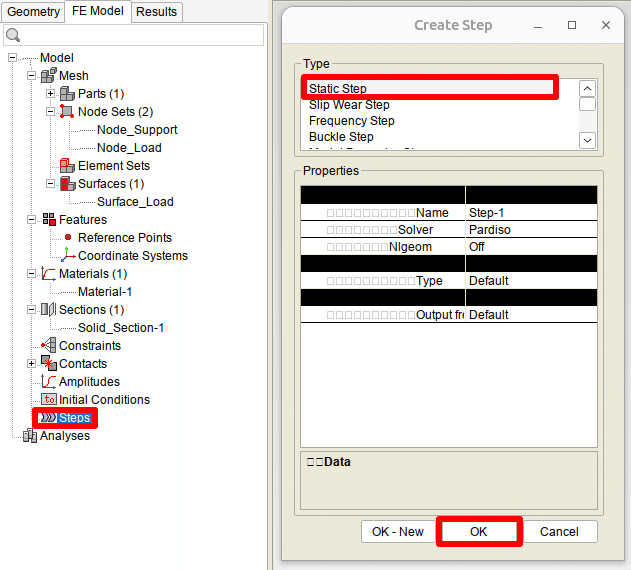Click the Amplitudes curve icon

tap(49, 381)
